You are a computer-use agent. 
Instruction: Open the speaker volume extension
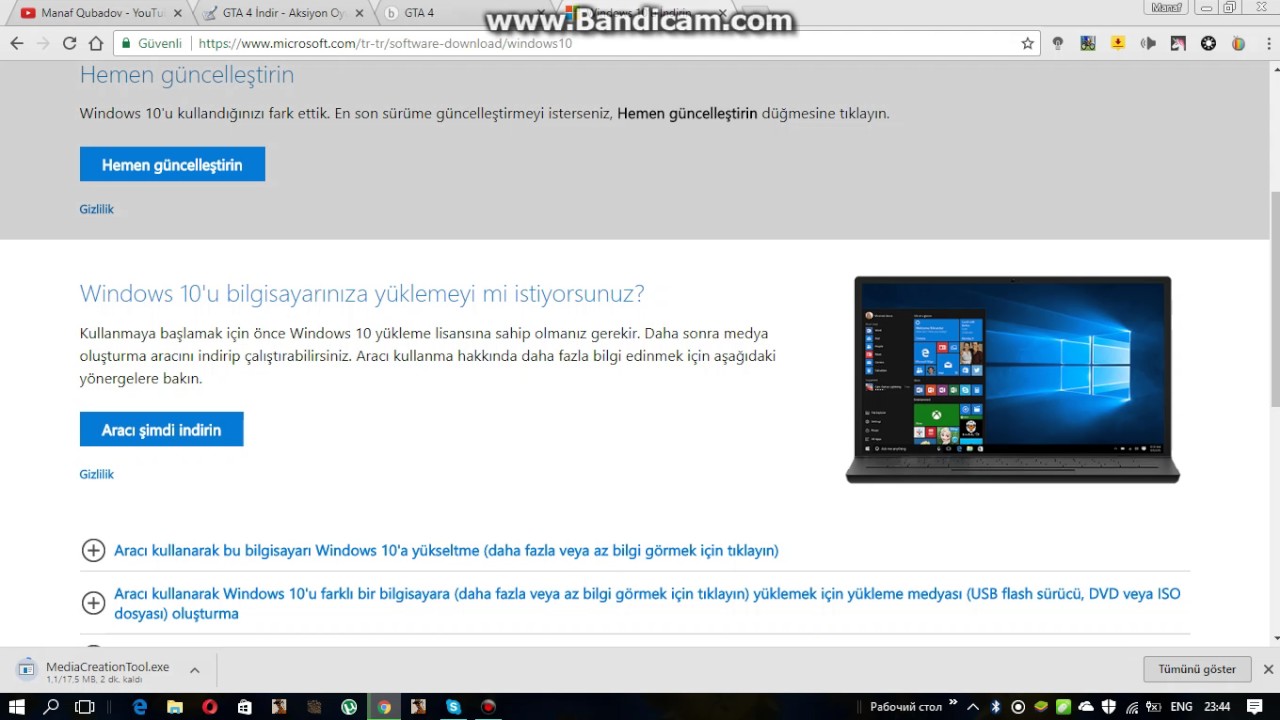[1148, 43]
